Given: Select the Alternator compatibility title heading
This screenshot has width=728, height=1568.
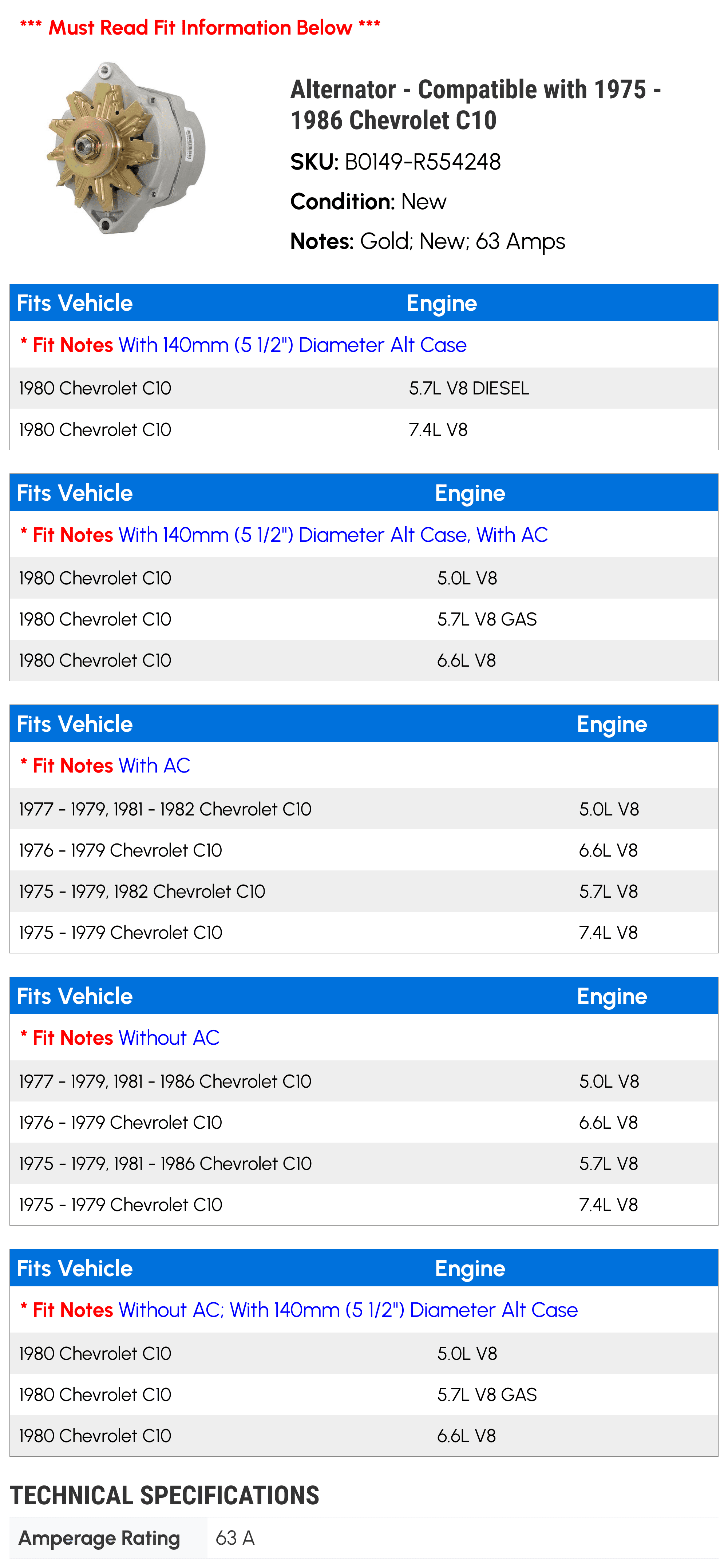Looking at the screenshot, I should tap(475, 105).
